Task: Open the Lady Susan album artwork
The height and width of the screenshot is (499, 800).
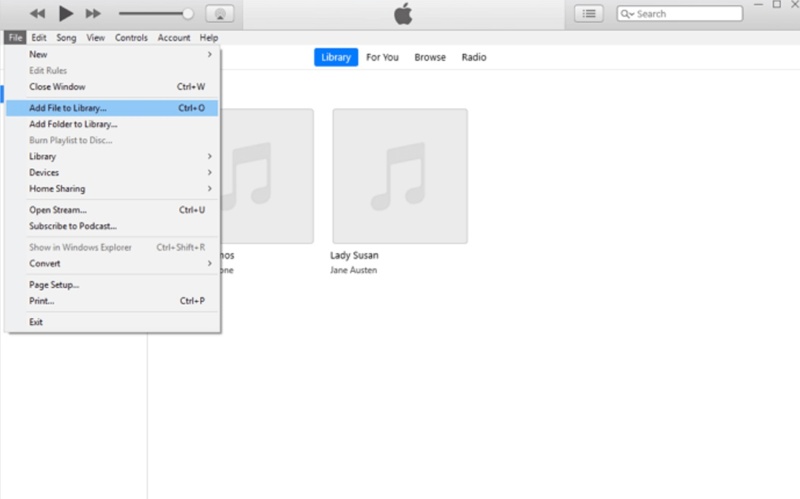Action: [400, 176]
